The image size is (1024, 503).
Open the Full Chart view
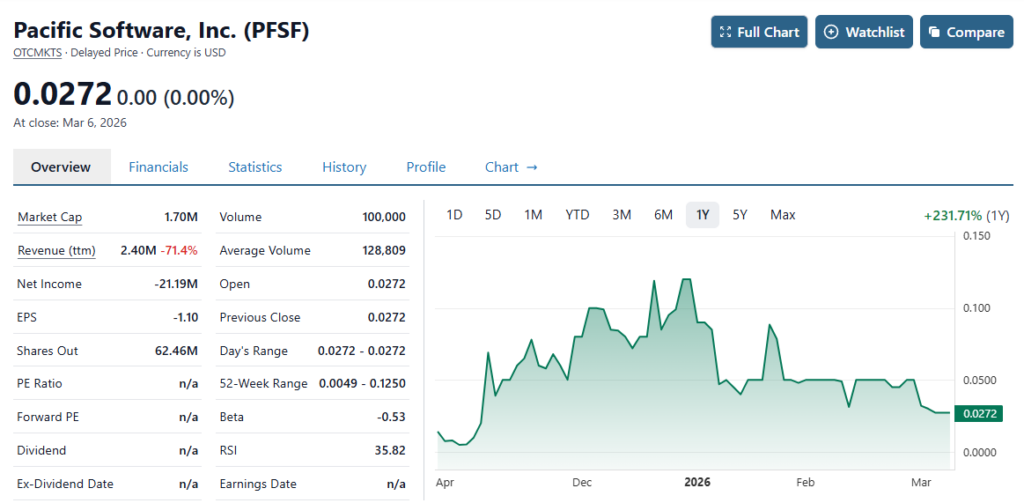[x=759, y=32]
